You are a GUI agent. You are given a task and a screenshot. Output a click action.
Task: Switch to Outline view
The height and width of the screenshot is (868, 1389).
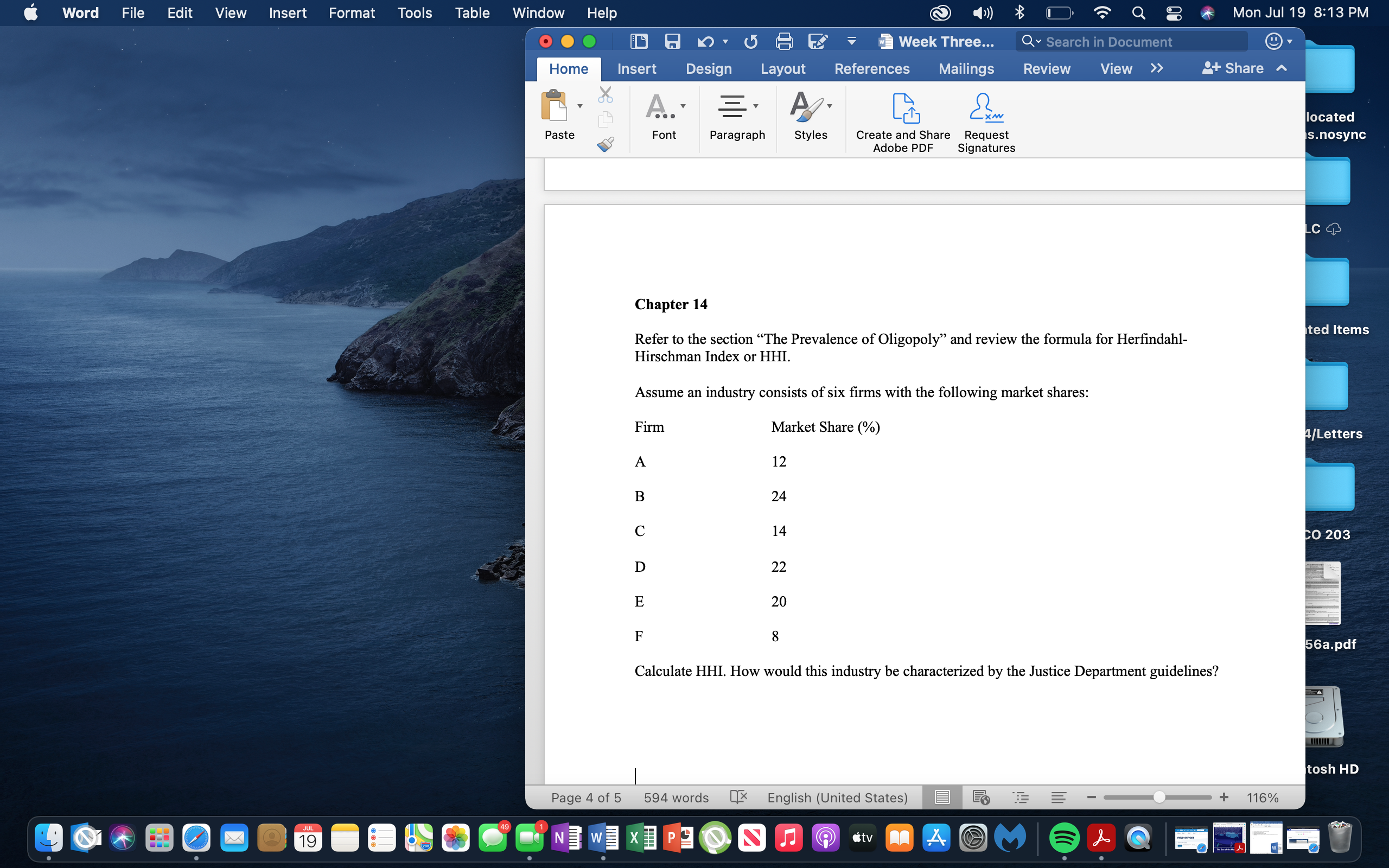pos(1022,797)
